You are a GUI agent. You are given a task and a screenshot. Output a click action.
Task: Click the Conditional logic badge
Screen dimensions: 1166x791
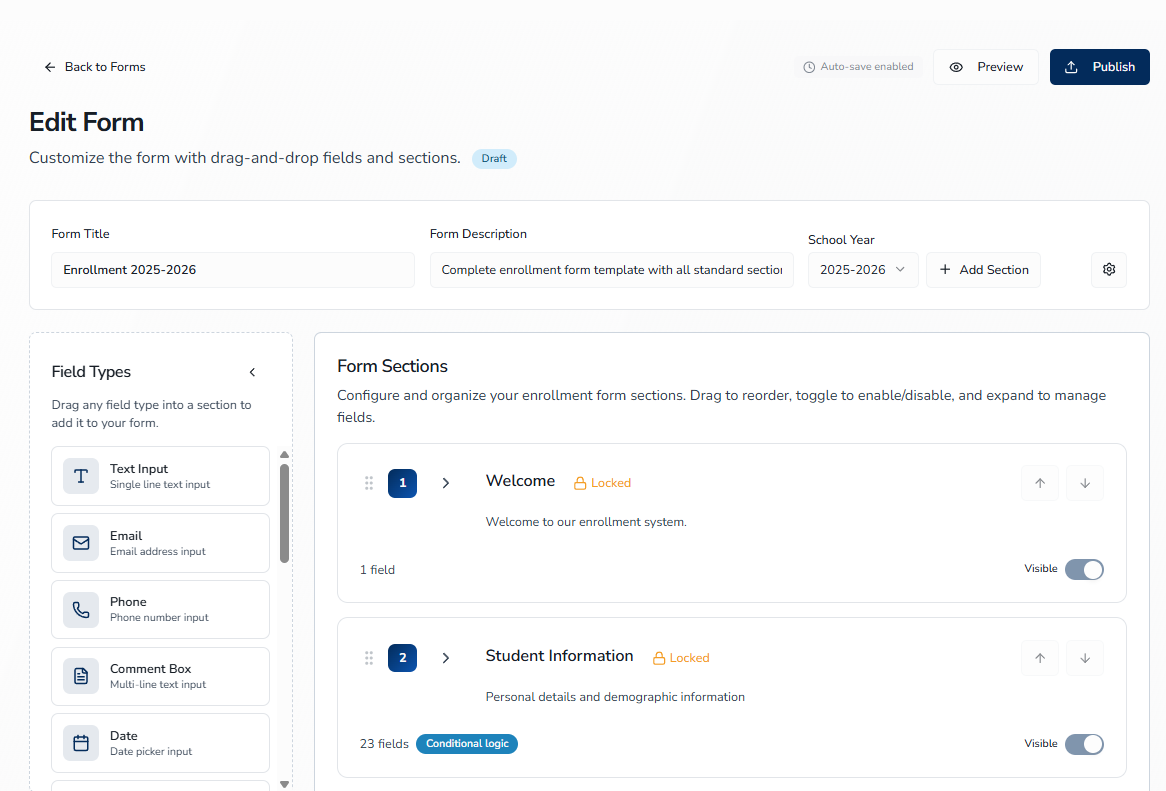(467, 743)
